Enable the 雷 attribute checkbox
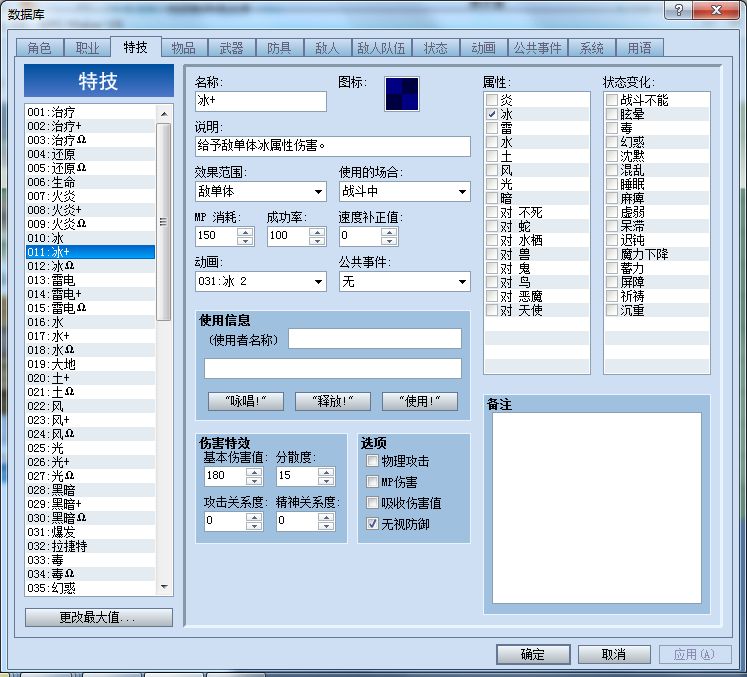This screenshot has height=677, width=747. (x=492, y=128)
